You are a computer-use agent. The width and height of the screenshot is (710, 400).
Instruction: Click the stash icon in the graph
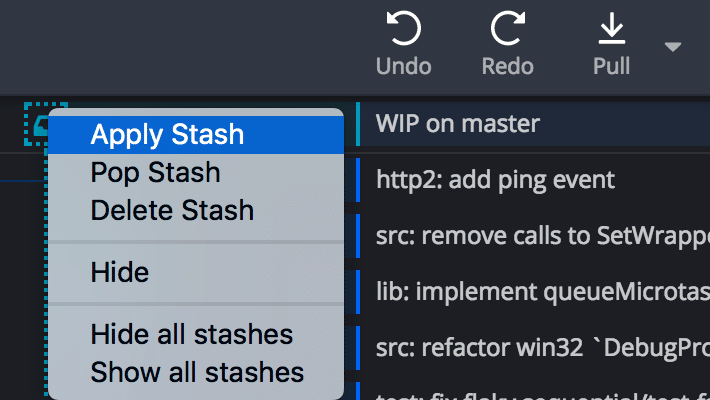(40, 122)
